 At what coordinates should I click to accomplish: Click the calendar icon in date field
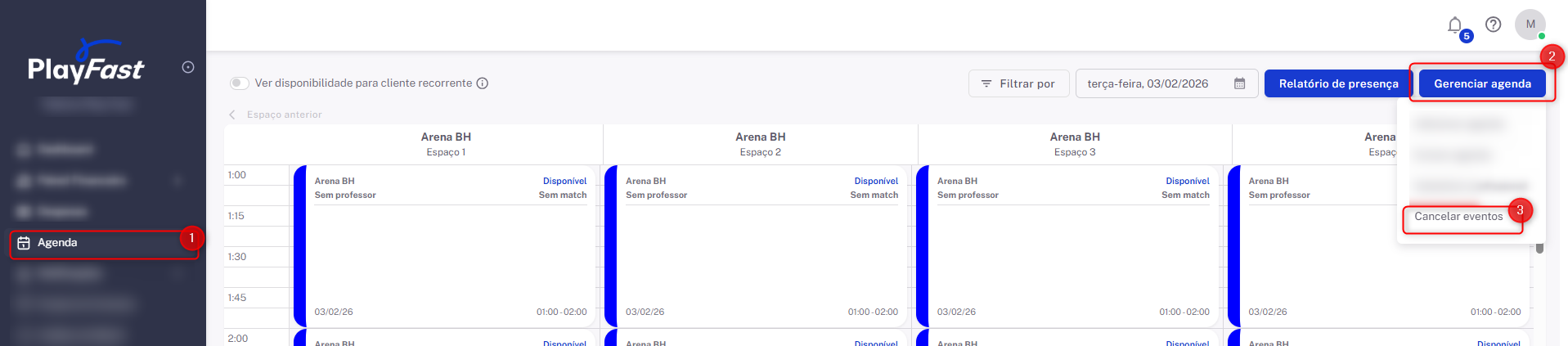pos(1240,83)
